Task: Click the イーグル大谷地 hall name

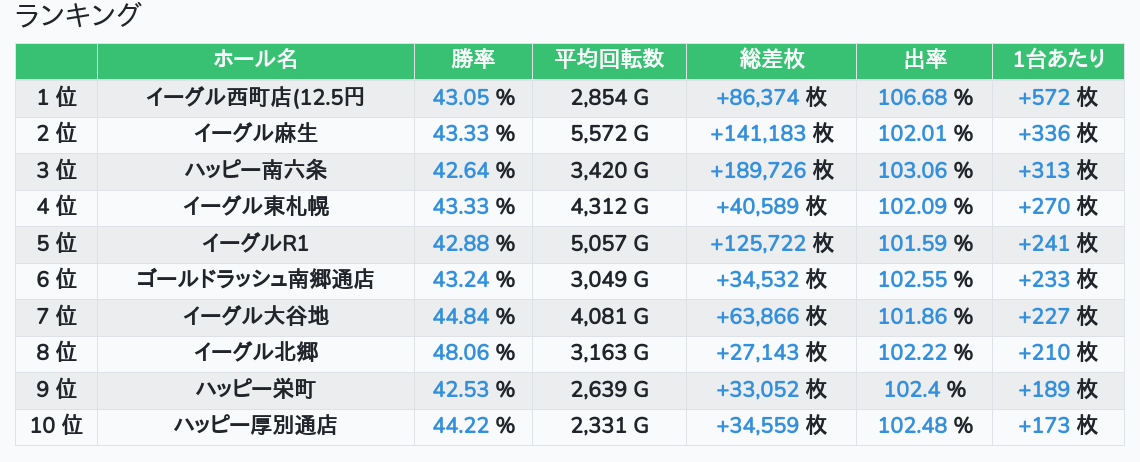Action: coord(255,316)
